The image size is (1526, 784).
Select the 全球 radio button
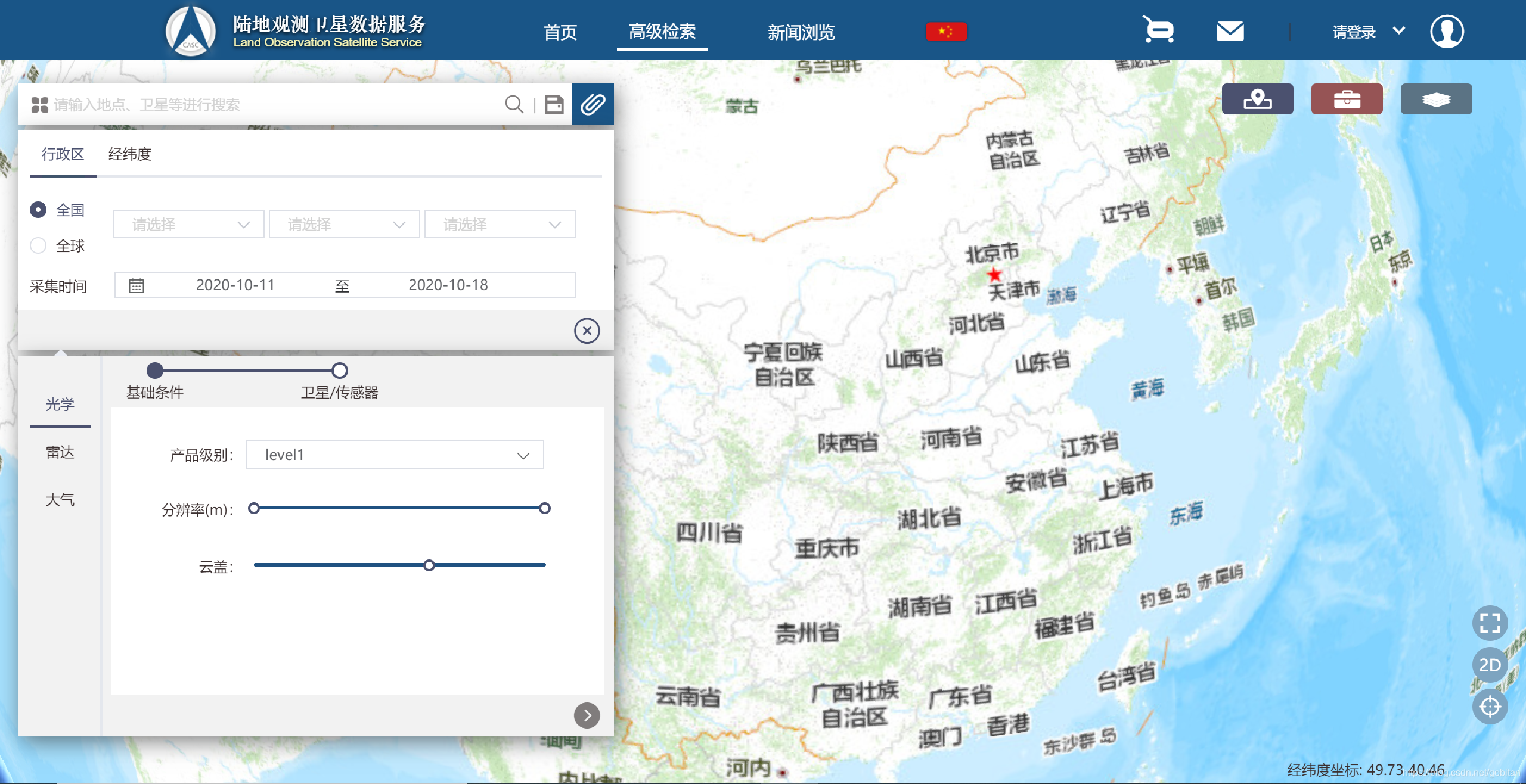(x=38, y=245)
